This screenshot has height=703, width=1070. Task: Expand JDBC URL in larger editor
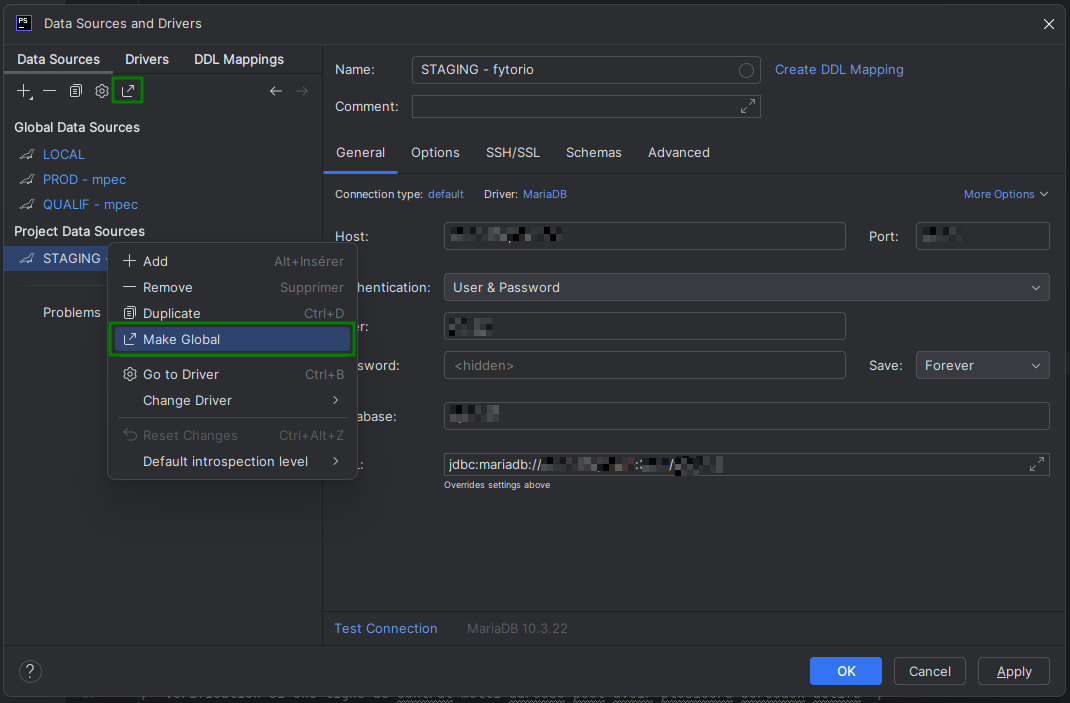tap(1037, 463)
